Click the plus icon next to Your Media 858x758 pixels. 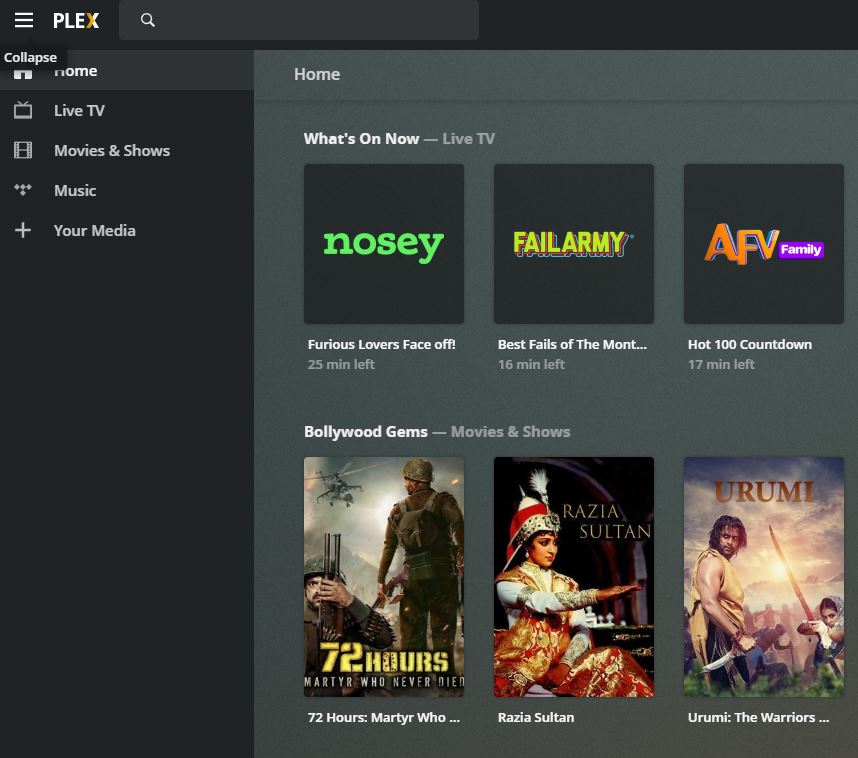coord(23,230)
